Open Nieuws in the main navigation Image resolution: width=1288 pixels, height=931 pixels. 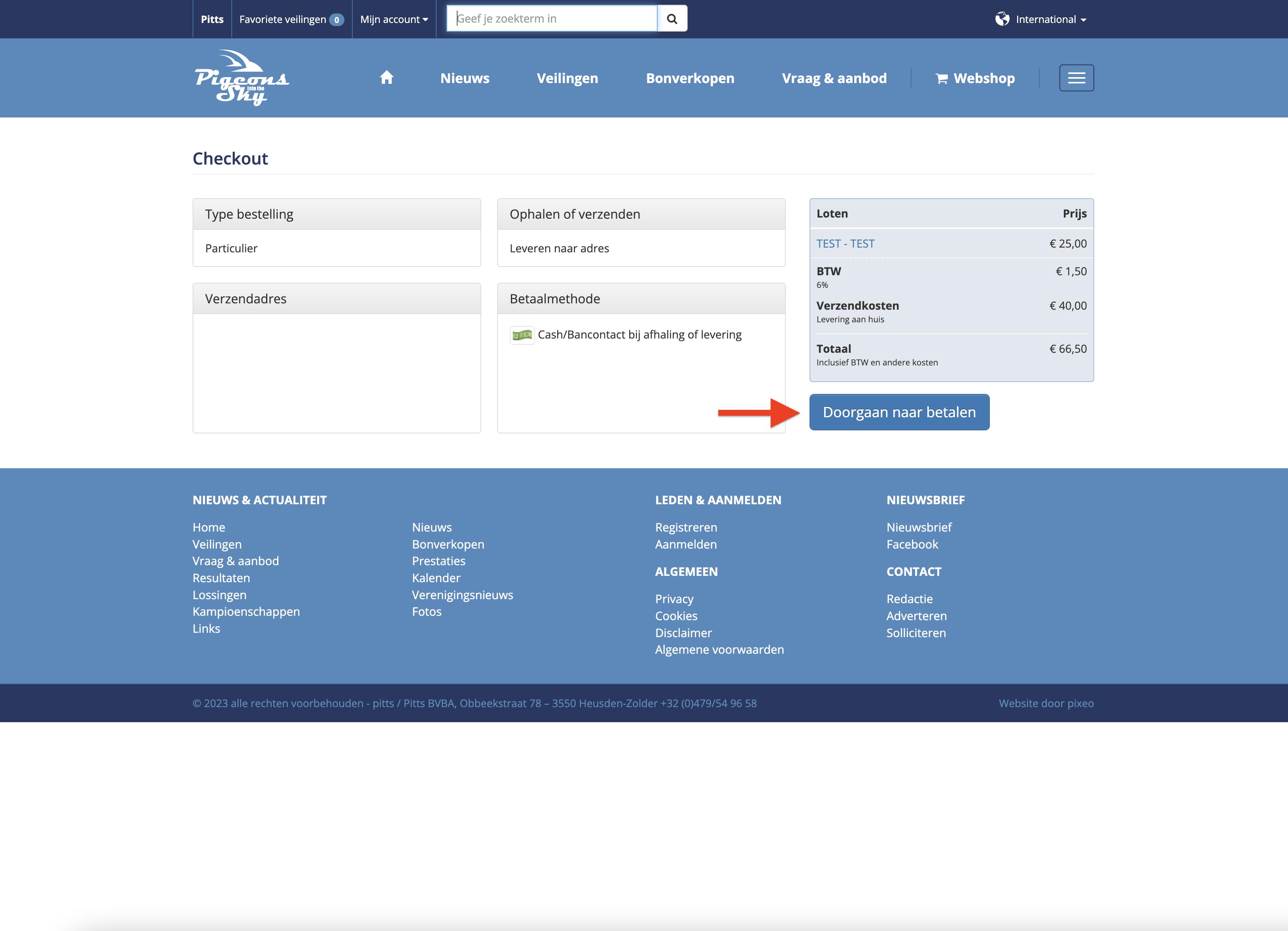click(465, 78)
